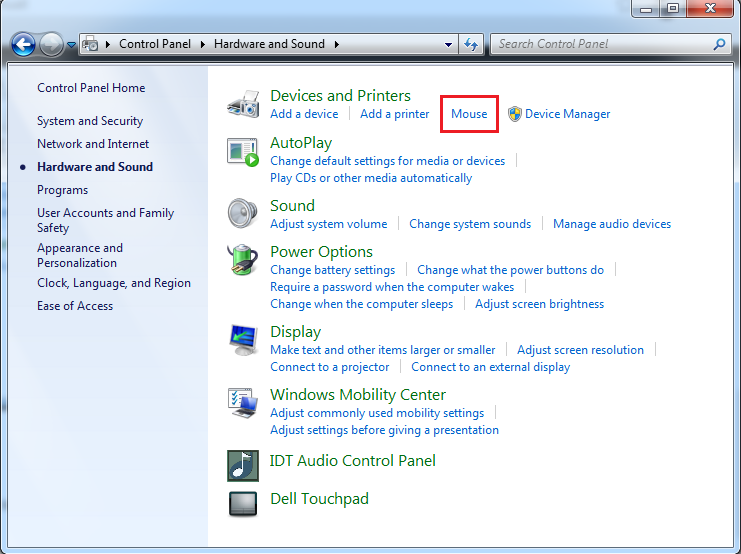Open the Dell Touchpad icon
741x554 pixels.
[x=244, y=502]
